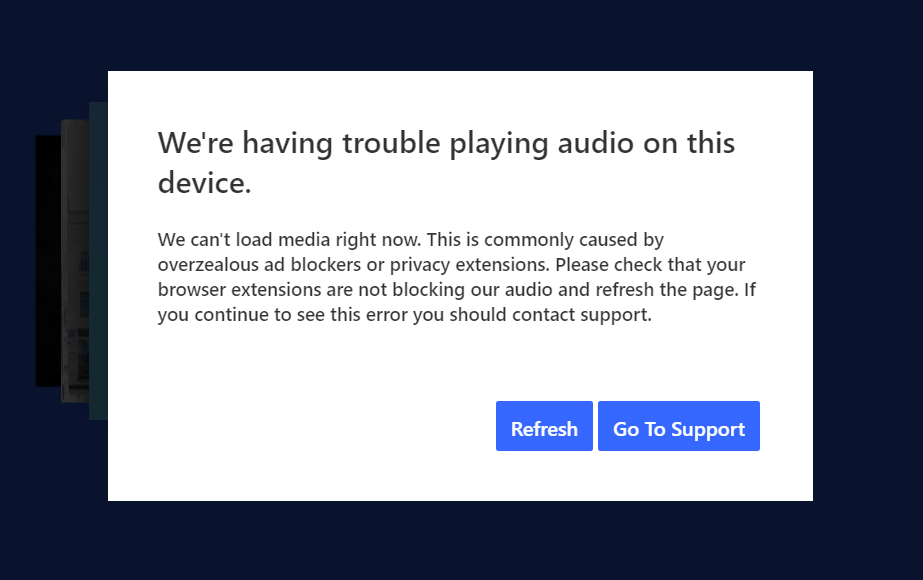The height and width of the screenshot is (580, 923).
Task: Select the gray building thumbnail behind dialog
Action: tap(75, 260)
